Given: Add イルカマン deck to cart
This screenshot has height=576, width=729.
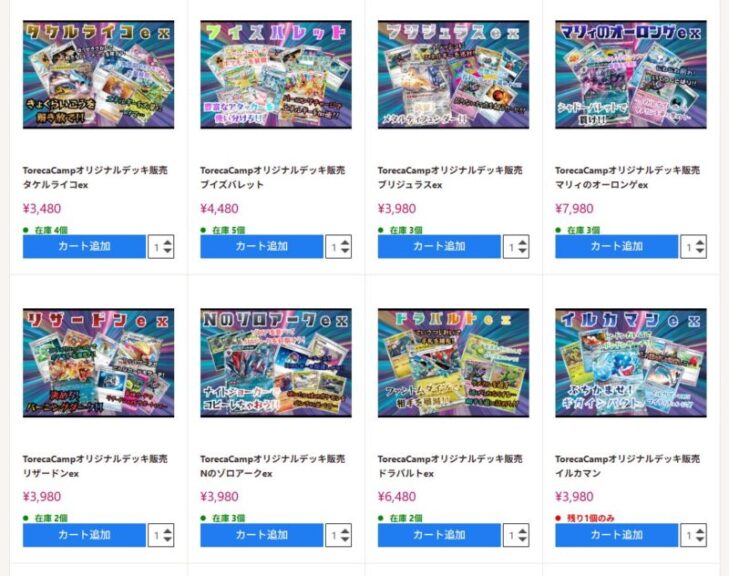Looking at the screenshot, I should coord(616,535).
